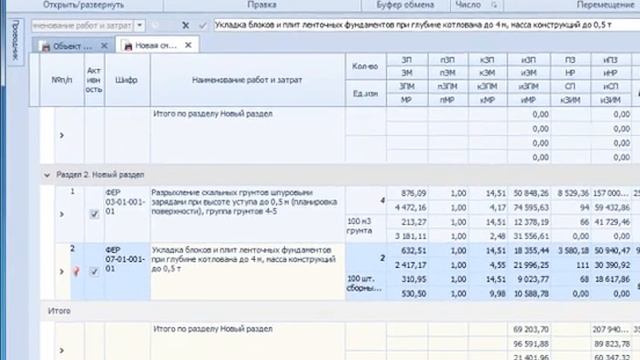Expand row 2 Укладка блоков и плит
The height and width of the screenshot is (360, 640).
[62, 271]
